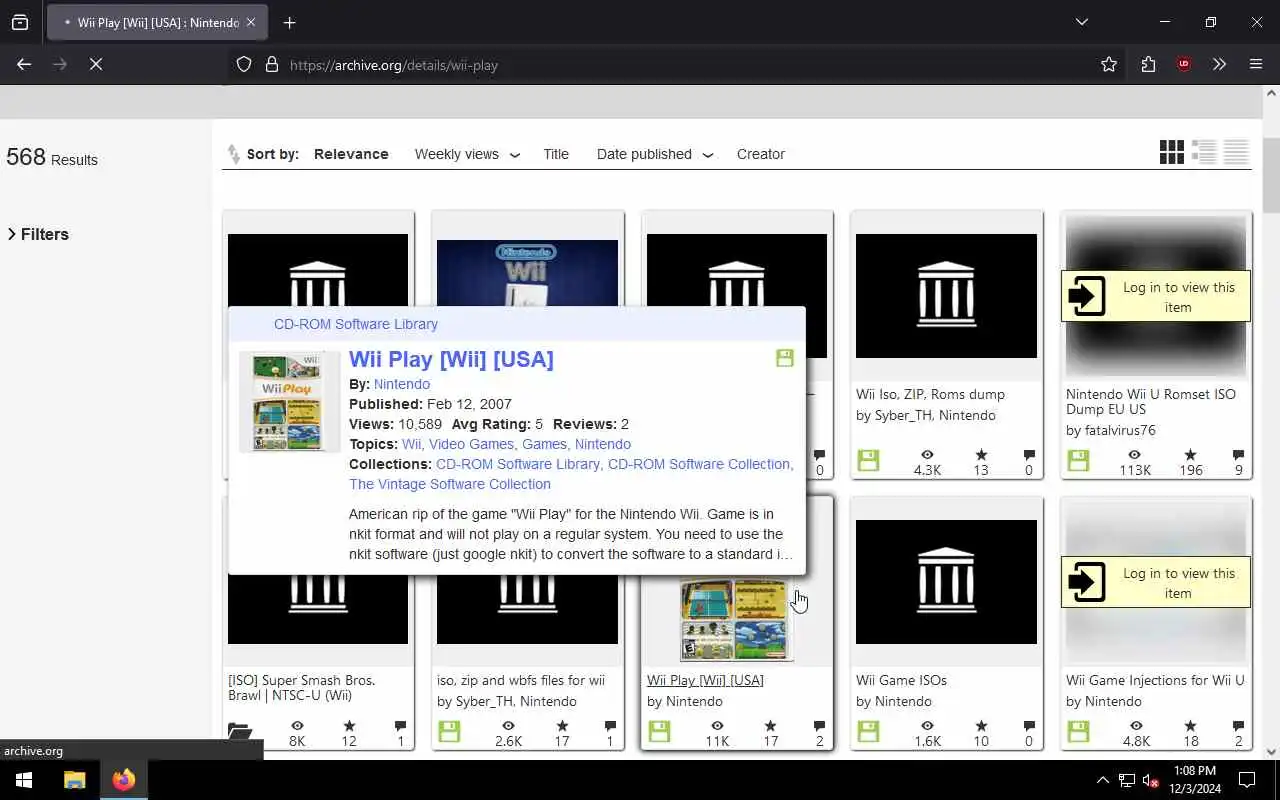Close the Wii Play tab
1280x800 pixels.
[x=251, y=22]
